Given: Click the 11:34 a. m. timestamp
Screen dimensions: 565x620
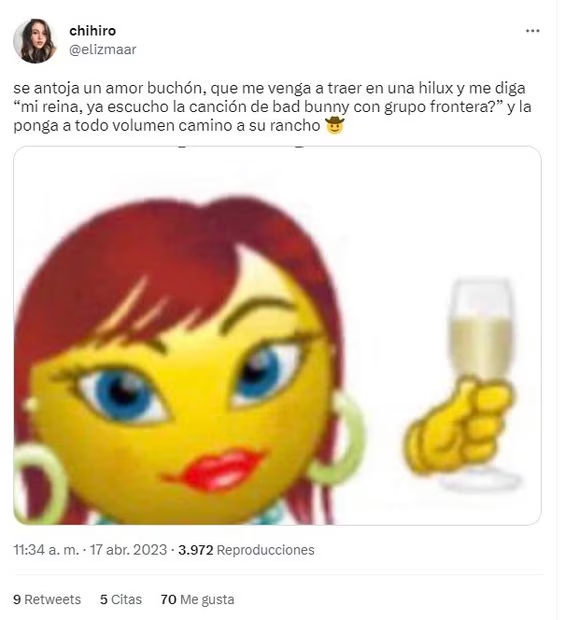Looking at the screenshot, I should coord(46,550).
